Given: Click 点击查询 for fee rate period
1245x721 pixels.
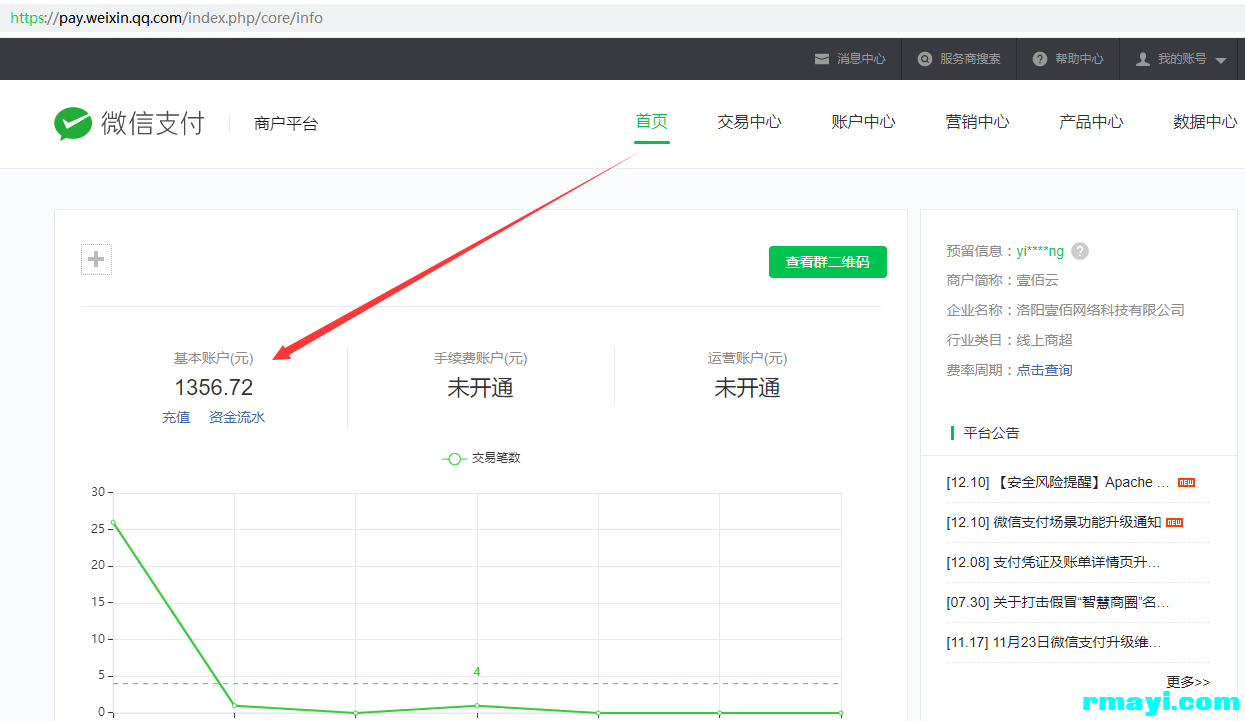Looking at the screenshot, I should coord(1045,370).
